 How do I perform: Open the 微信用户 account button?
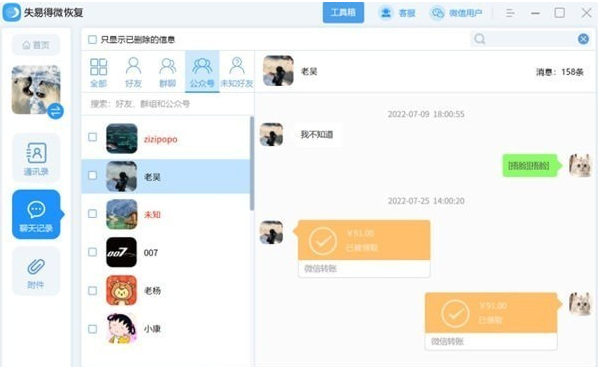click(456, 13)
